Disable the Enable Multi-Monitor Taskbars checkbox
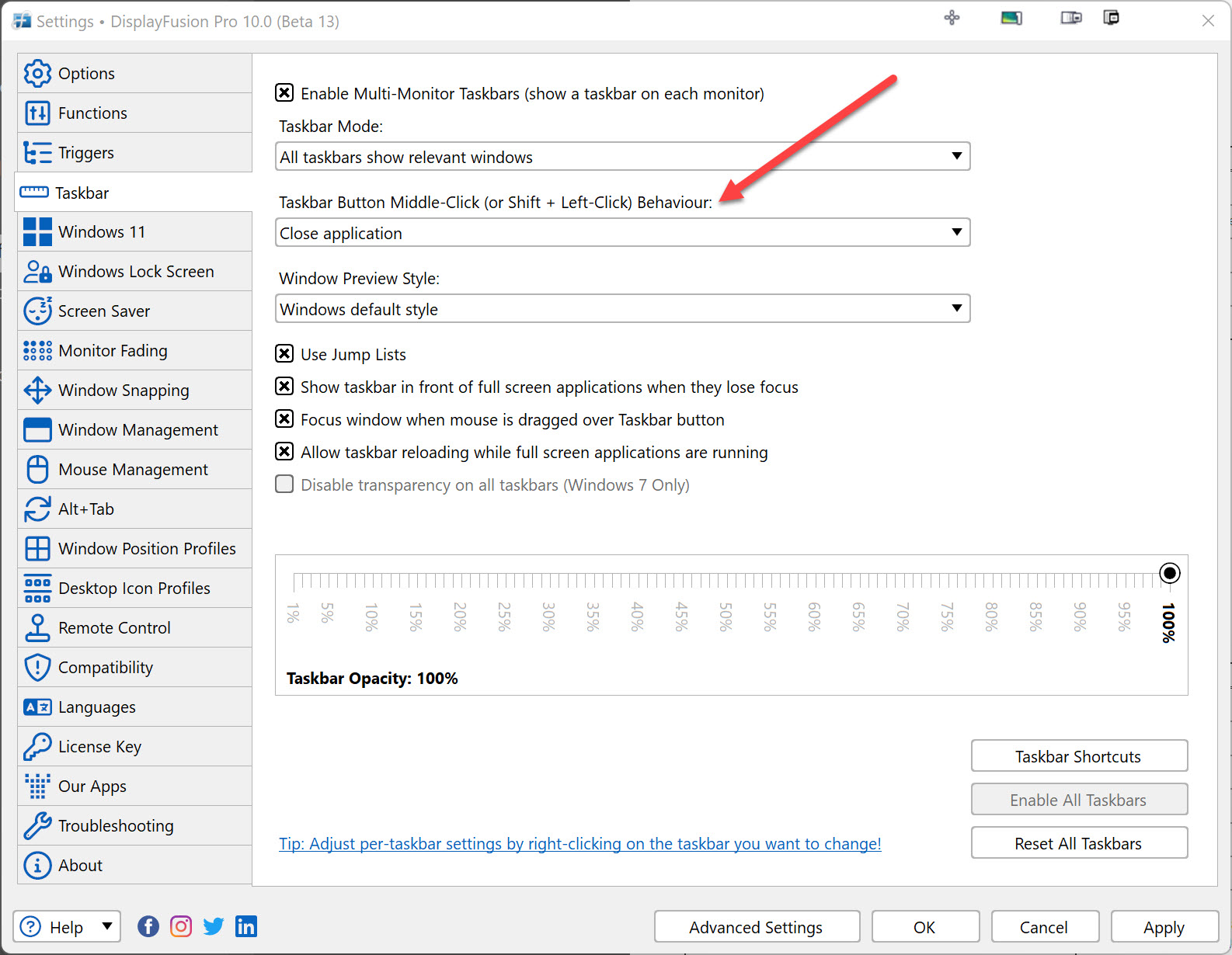Screen dimensions: 1232x955 pyautogui.click(x=284, y=93)
